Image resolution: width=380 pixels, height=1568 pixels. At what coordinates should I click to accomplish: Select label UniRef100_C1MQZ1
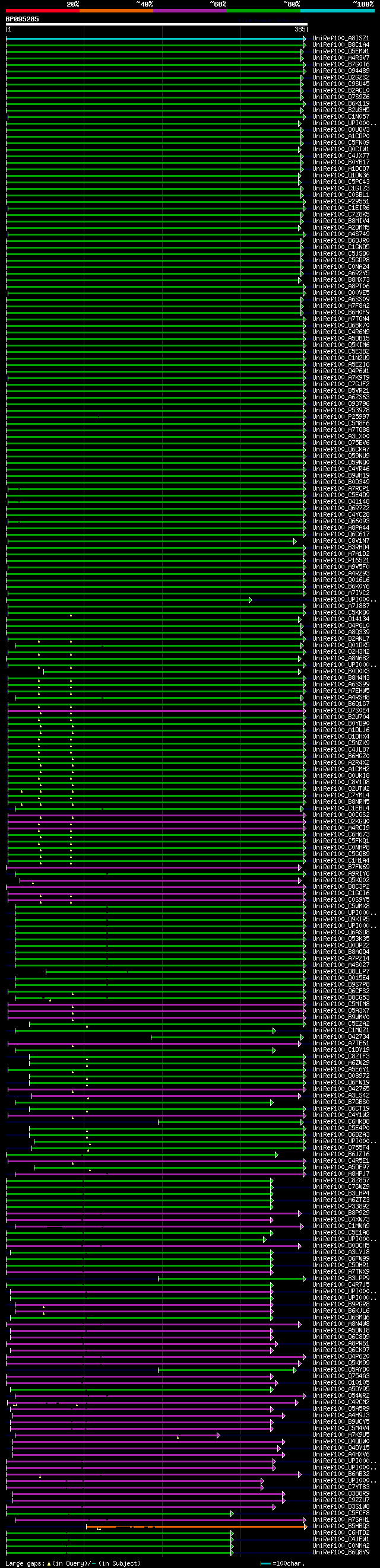[x=341, y=1031]
